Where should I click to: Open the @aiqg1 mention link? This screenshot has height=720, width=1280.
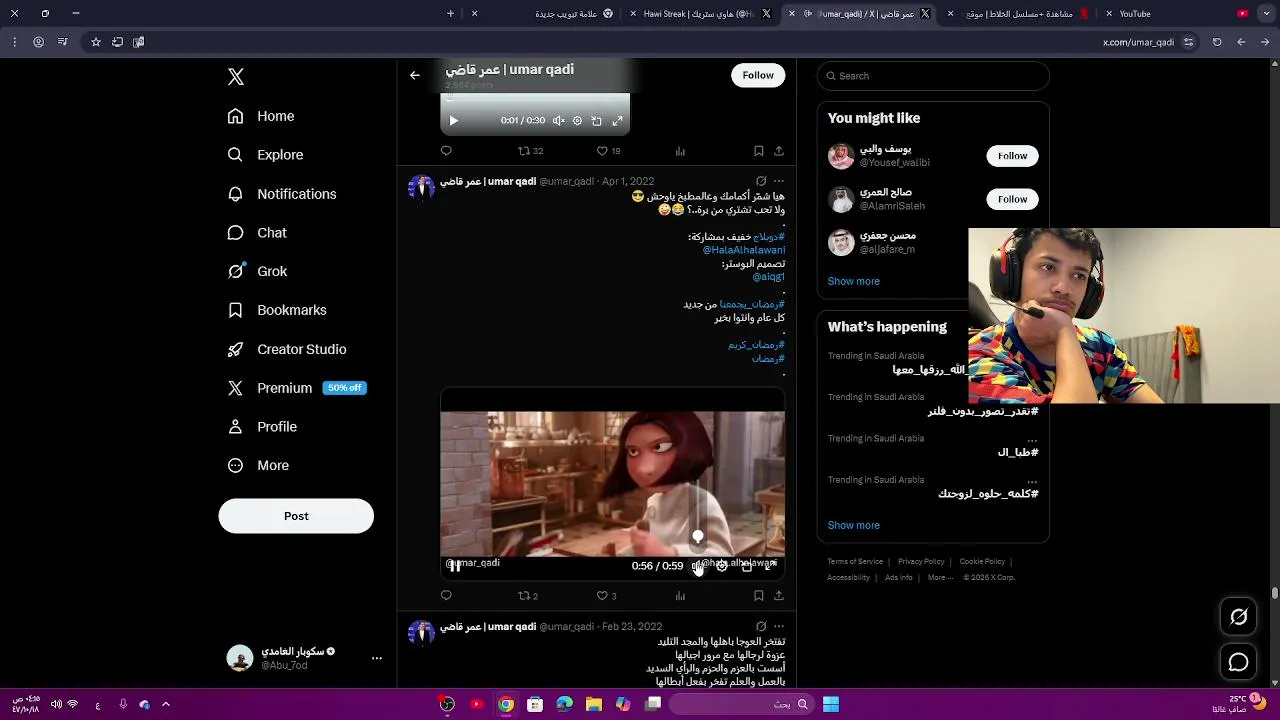[768, 277]
